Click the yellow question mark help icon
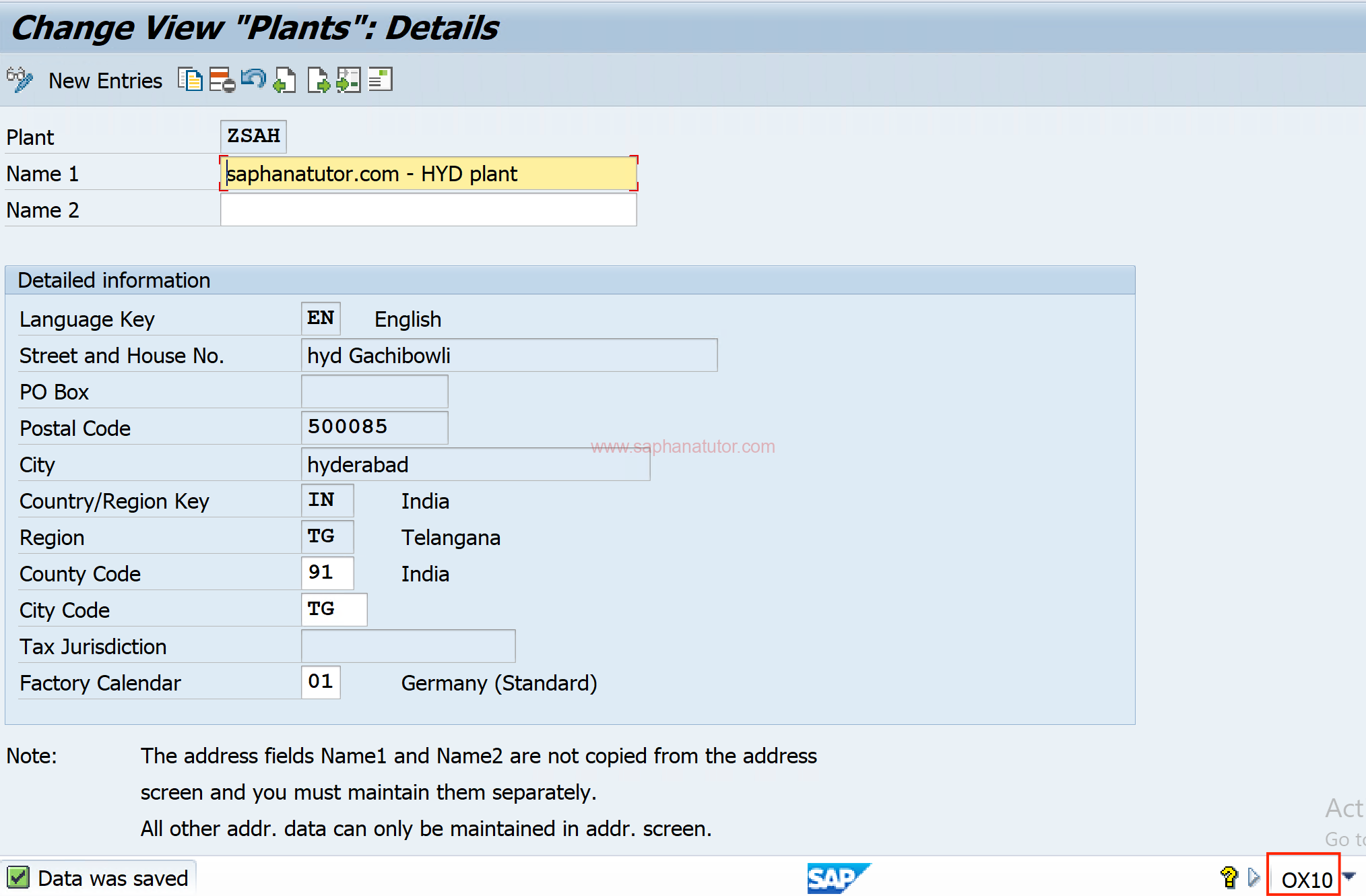The width and height of the screenshot is (1366, 896). [x=1229, y=877]
